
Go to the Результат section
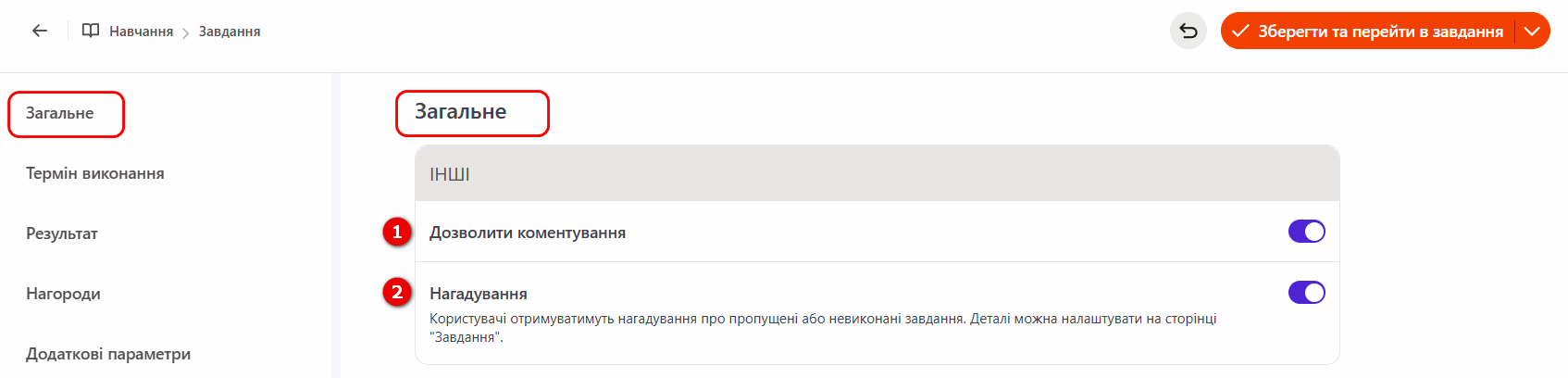(62, 233)
